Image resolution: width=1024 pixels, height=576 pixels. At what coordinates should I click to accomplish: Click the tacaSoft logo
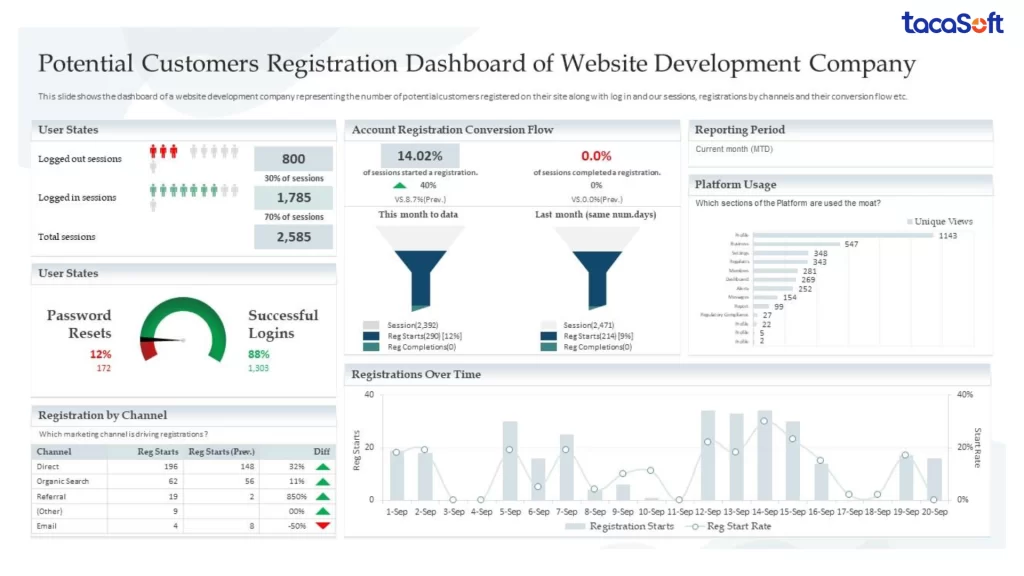tap(952, 23)
